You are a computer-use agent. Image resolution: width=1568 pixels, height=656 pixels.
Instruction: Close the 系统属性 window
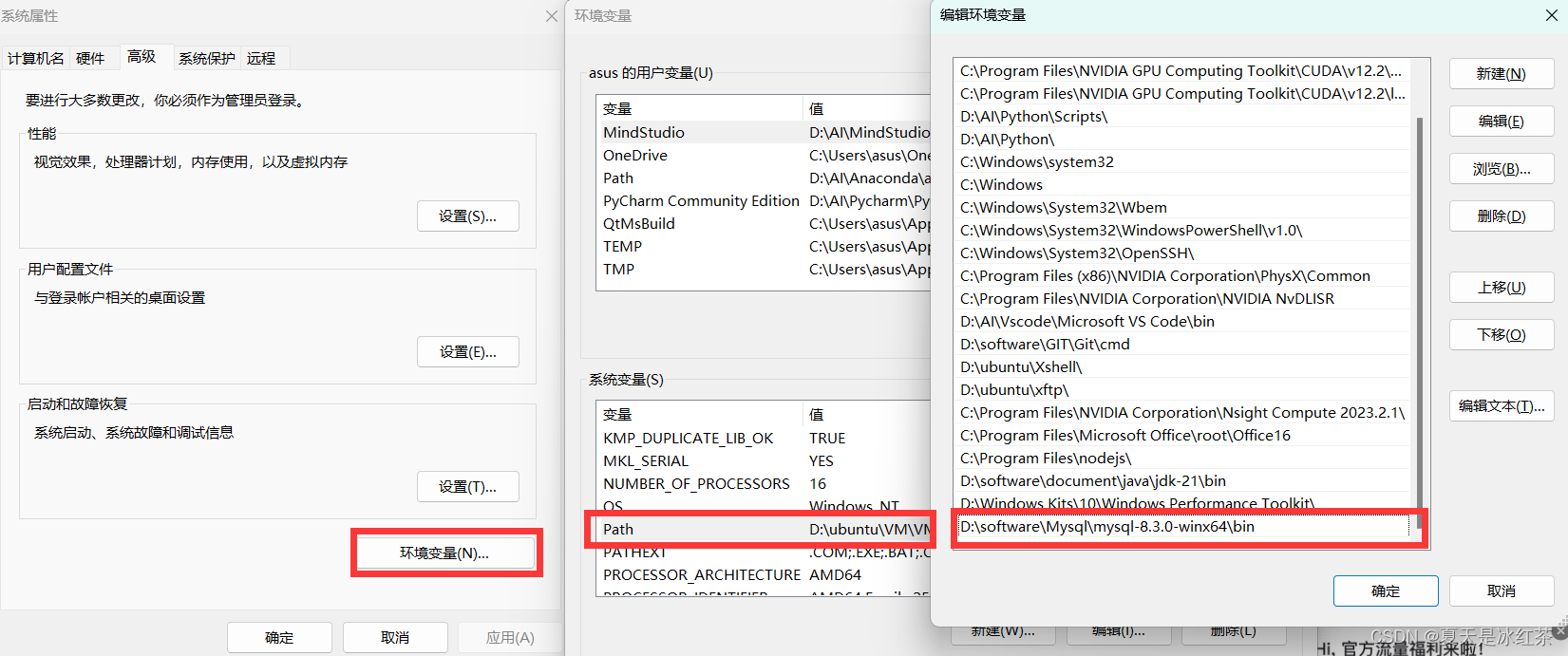pyautogui.click(x=551, y=16)
